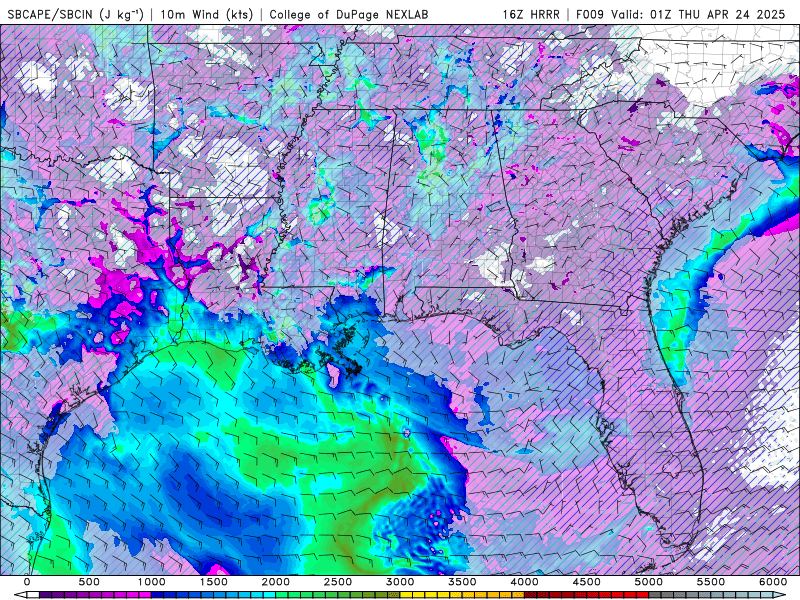800x600 pixels.
Task: Click the "F009 Valid: 01Z THU APR 24 2025" text
Action: click(681, 14)
